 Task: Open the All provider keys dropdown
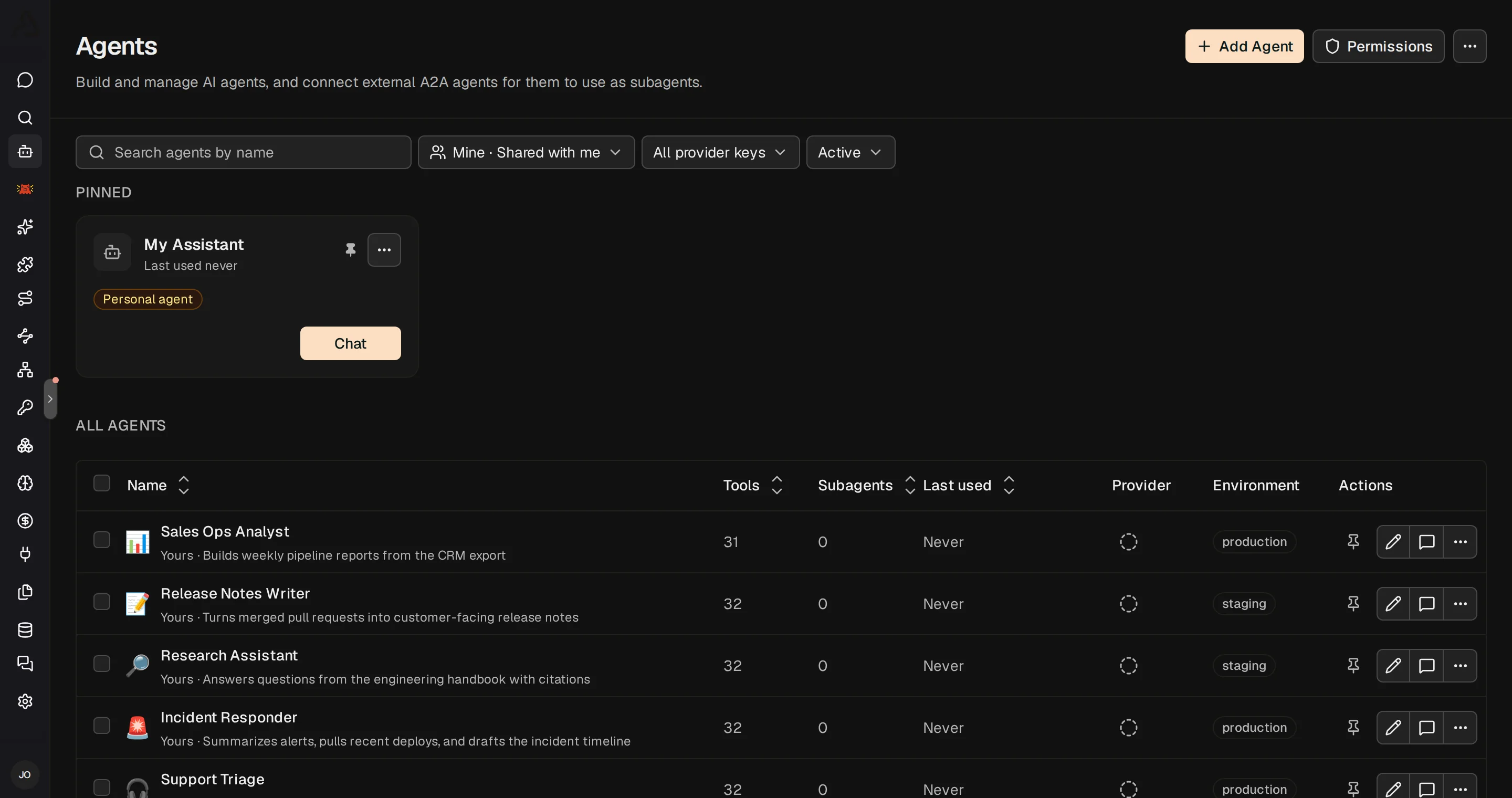720,153
